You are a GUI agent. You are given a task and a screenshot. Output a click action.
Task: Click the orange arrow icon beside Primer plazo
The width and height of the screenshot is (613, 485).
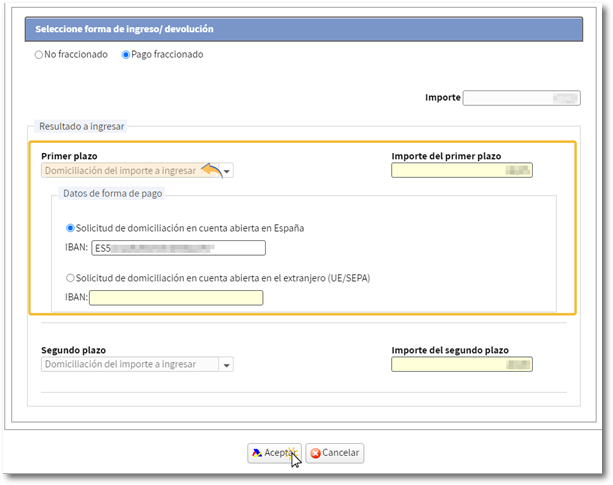211,170
